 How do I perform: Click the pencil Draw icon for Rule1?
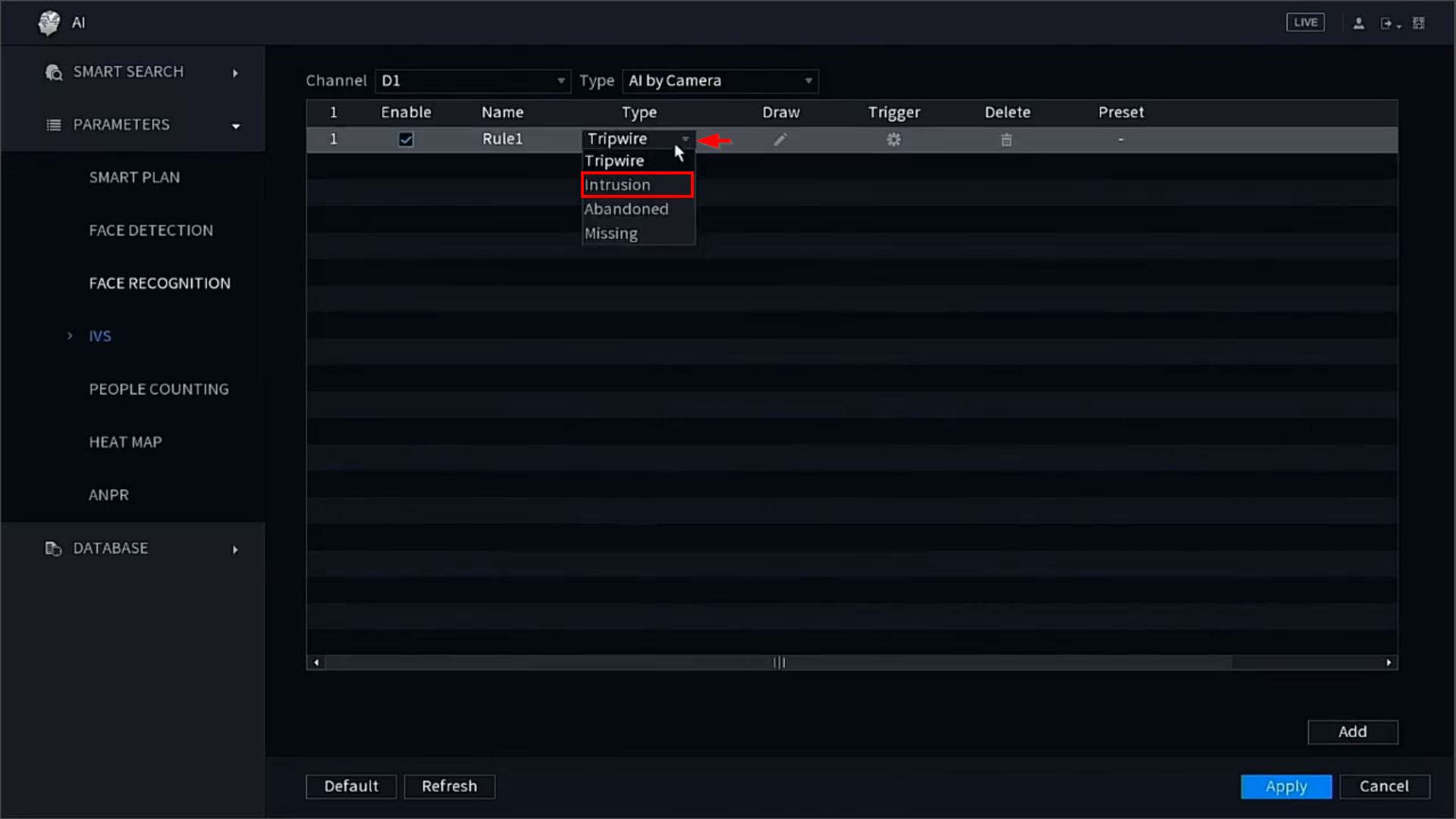[x=780, y=140]
